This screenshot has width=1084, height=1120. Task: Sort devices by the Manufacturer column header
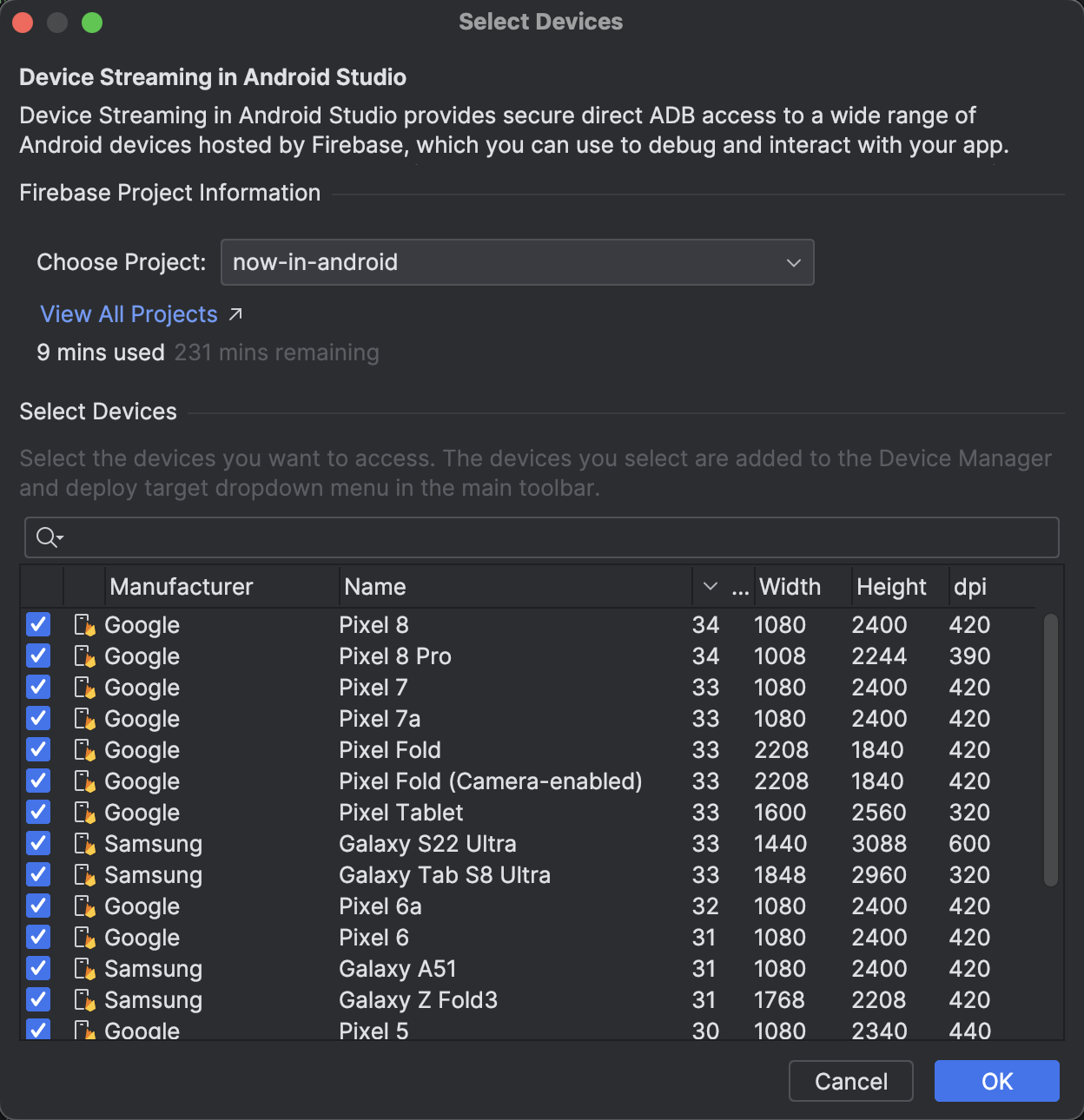click(x=181, y=586)
